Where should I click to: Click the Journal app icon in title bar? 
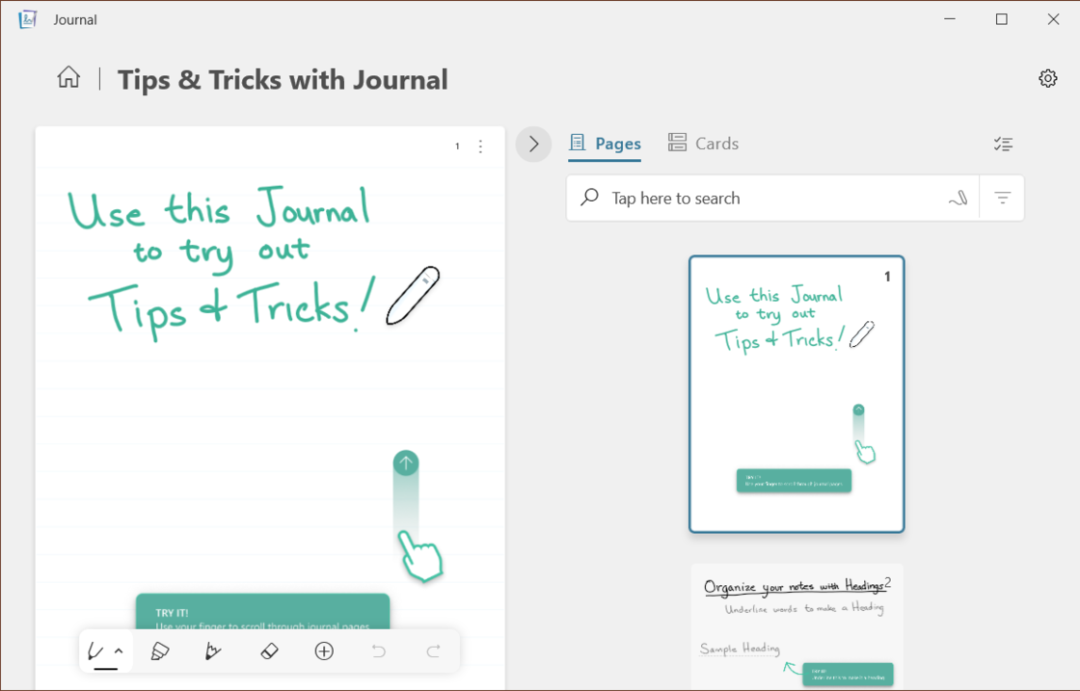click(x=27, y=19)
